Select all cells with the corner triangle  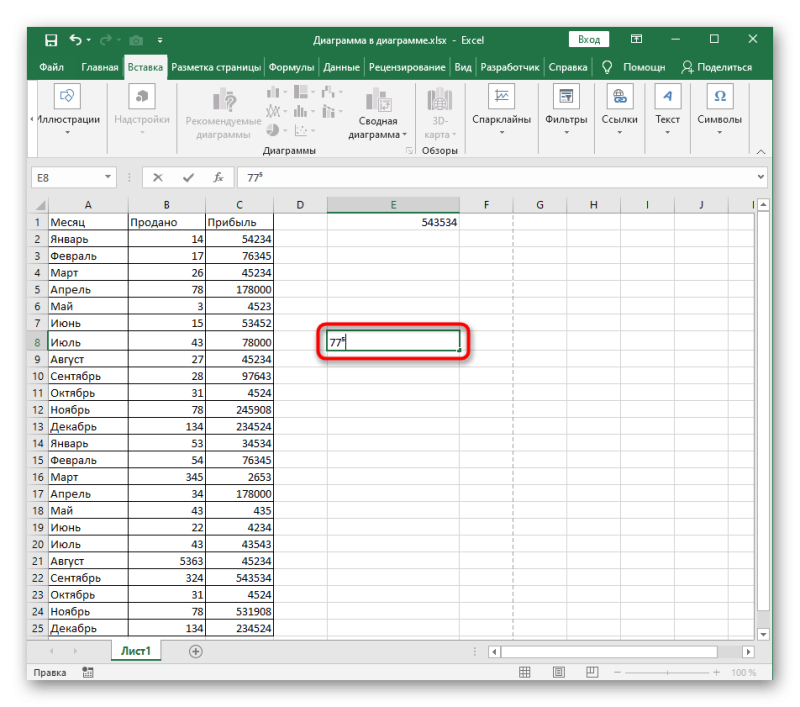[40, 205]
